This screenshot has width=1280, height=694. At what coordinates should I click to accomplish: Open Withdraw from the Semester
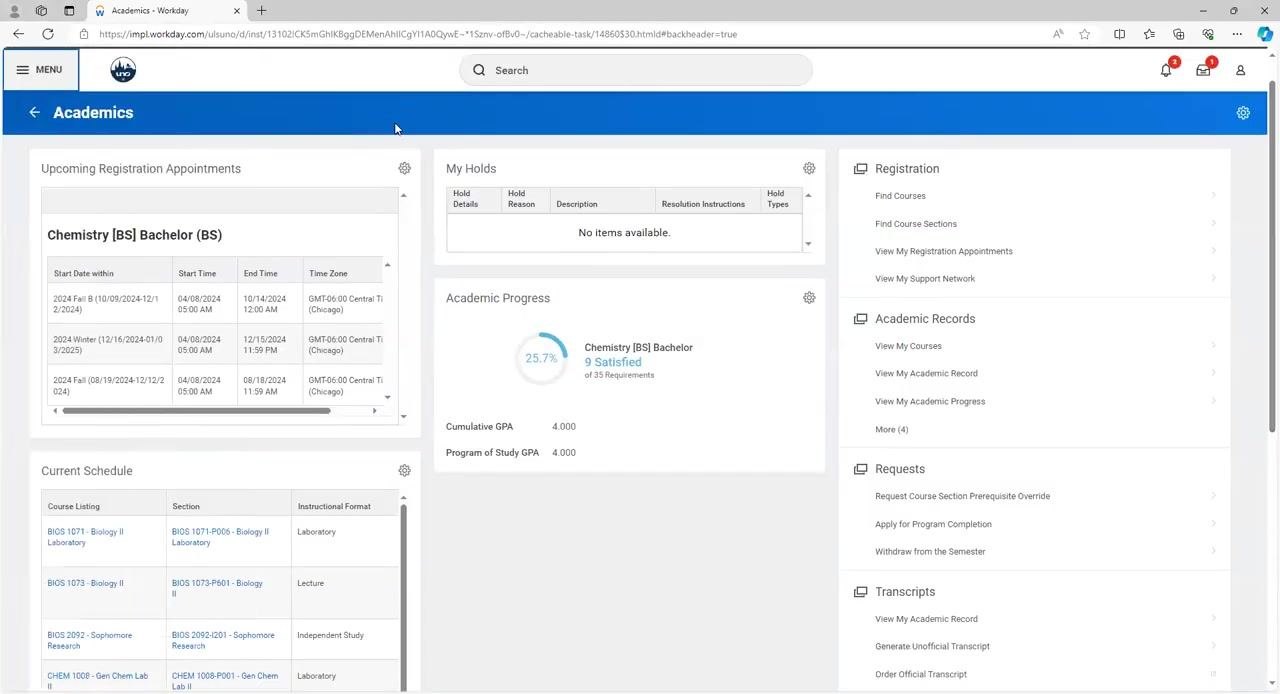tap(930, 552)
